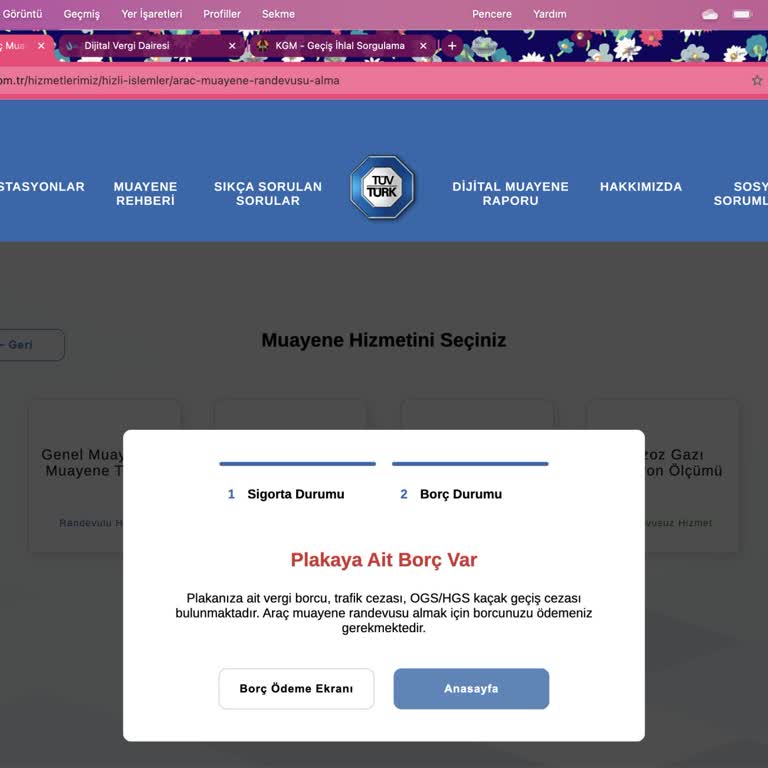768x768 pixels.
Task: Open the Profiller menu
Action: click(222, 14)
